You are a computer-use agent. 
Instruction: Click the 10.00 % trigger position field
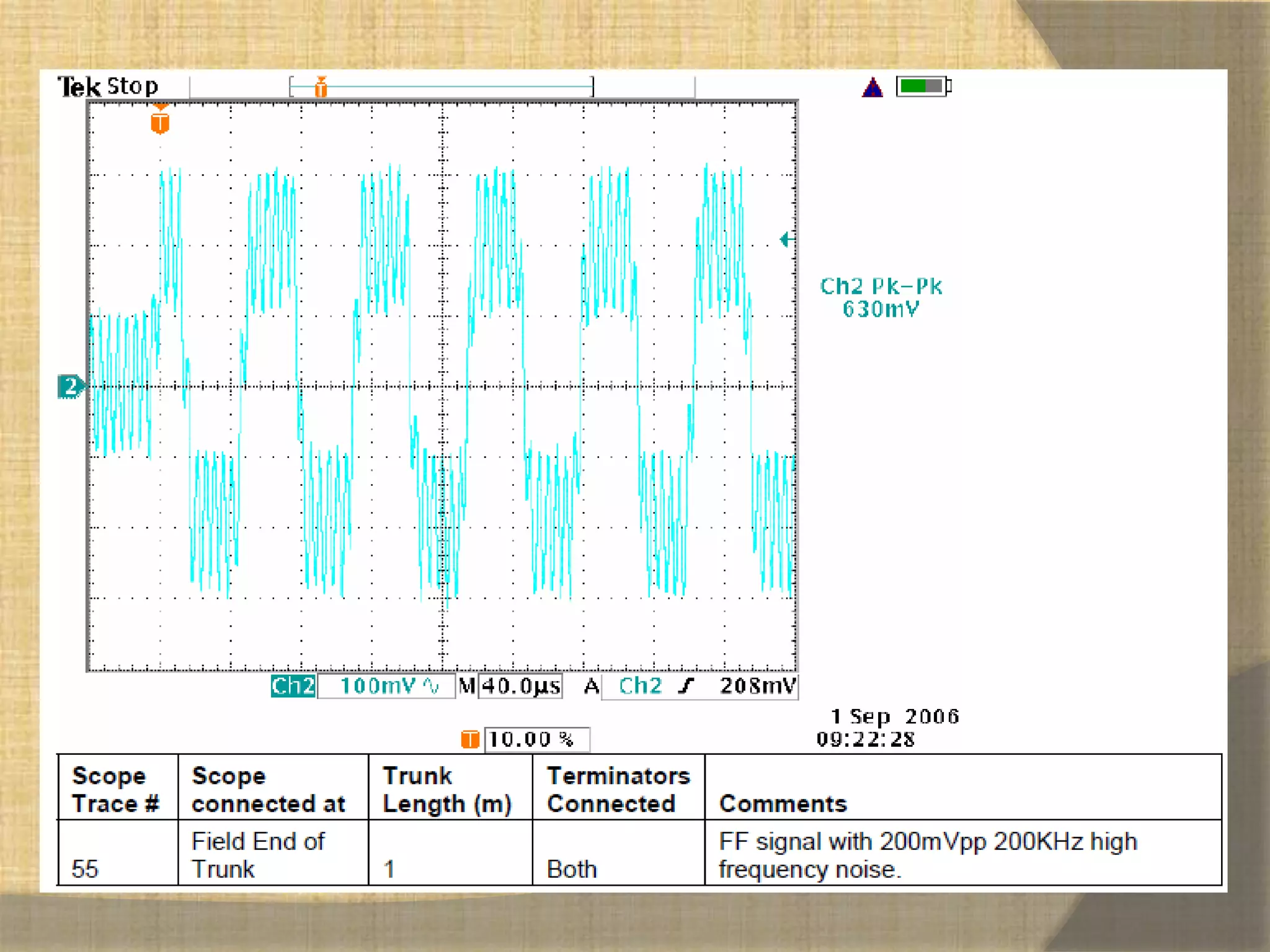(536, 739)
